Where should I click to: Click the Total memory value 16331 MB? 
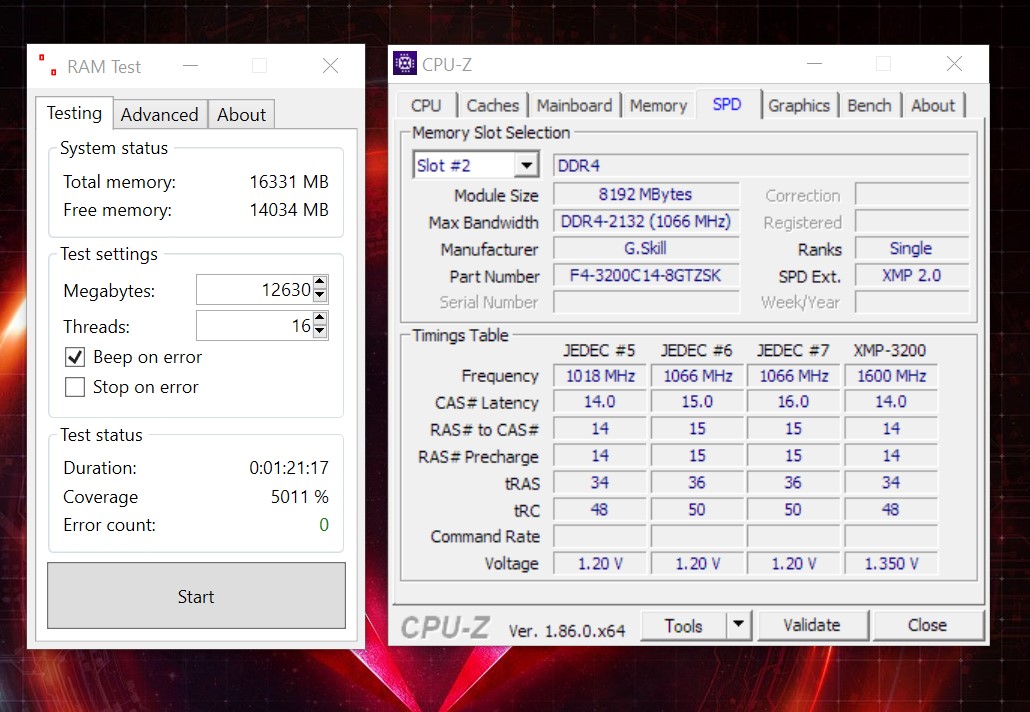pos(289,182)
